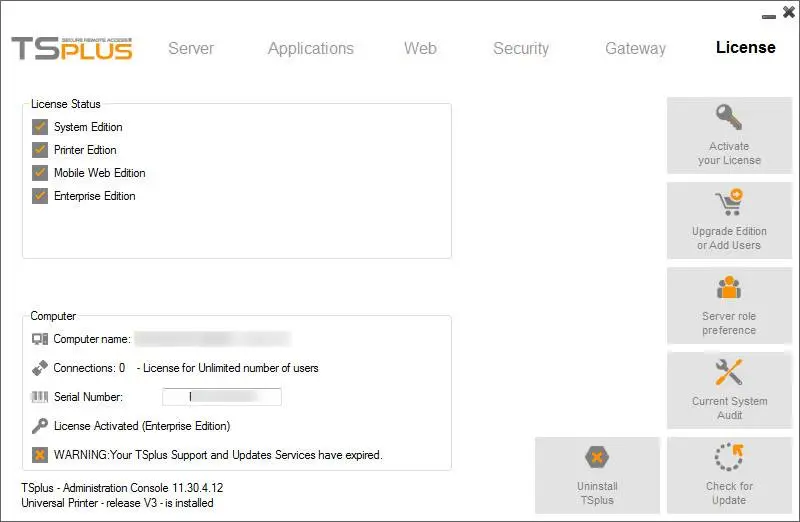
Task: Click the blurred Computer name value
Action: pos(213,339)
